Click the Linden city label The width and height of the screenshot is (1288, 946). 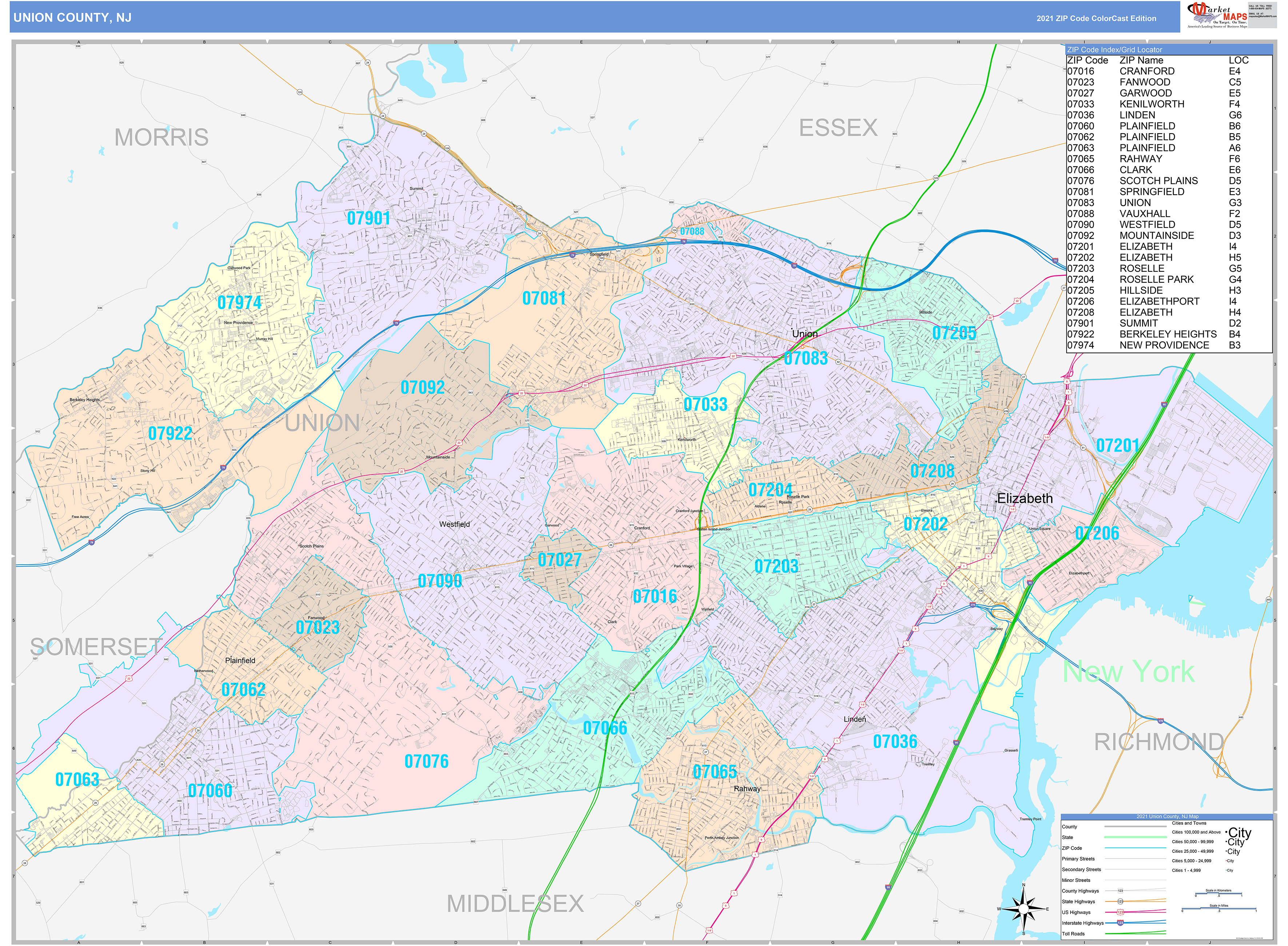[855, 719]
